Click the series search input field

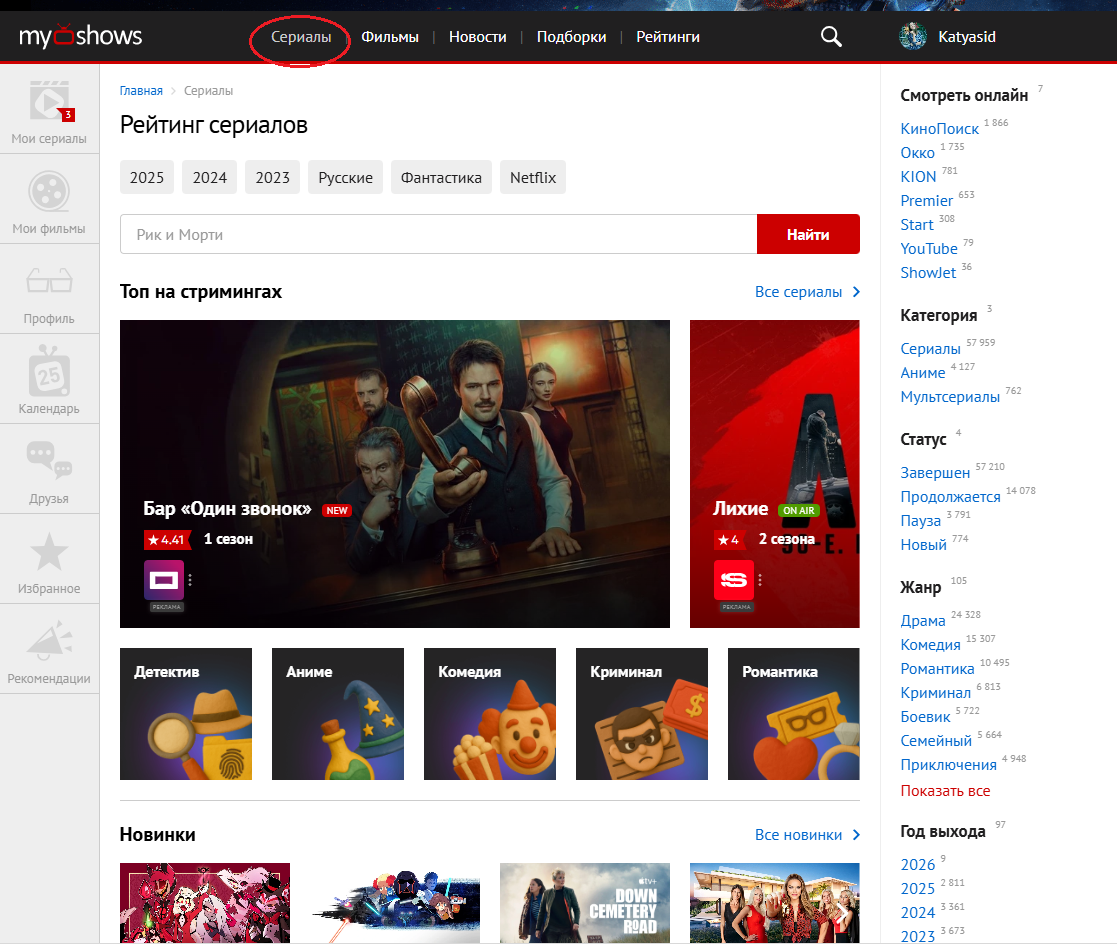click(x=438, y=235)
